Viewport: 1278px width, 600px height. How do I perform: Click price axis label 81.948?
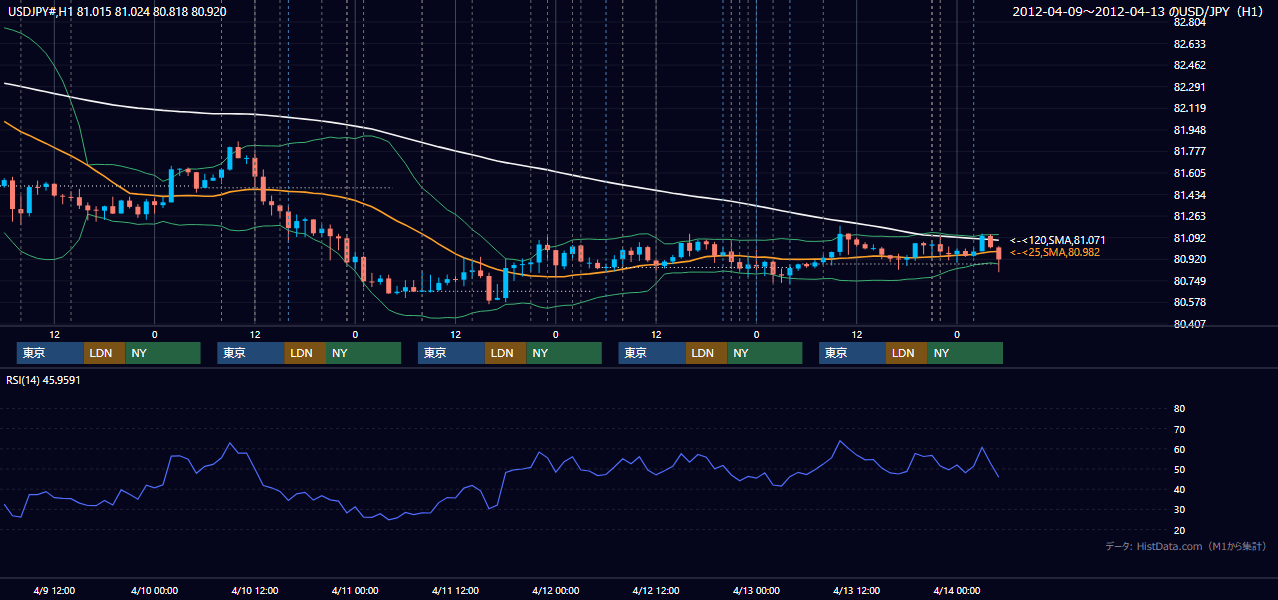pyautogui.click(x=1189, y=130)
